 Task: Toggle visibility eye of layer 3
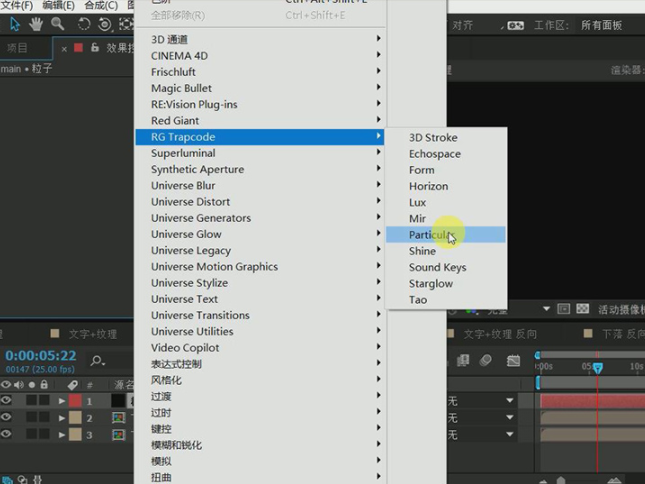pyautogui.click(x=6, y=434)
